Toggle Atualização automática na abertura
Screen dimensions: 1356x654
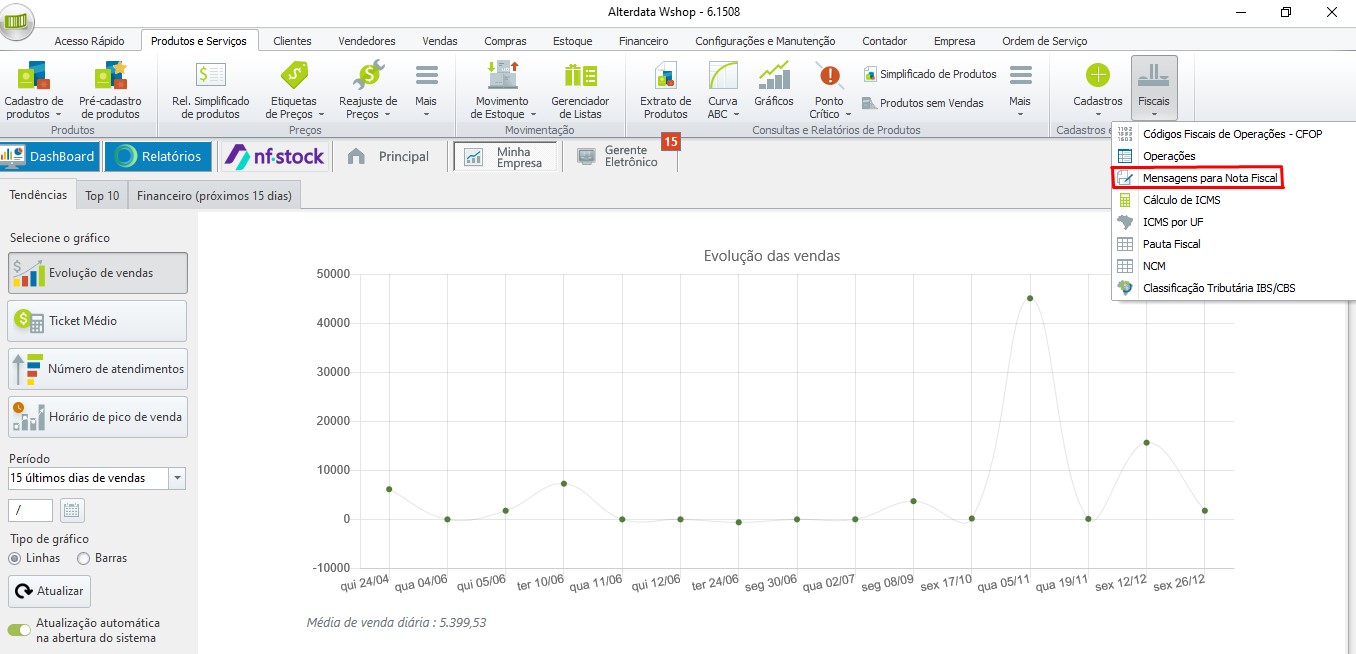pos(19,630)
